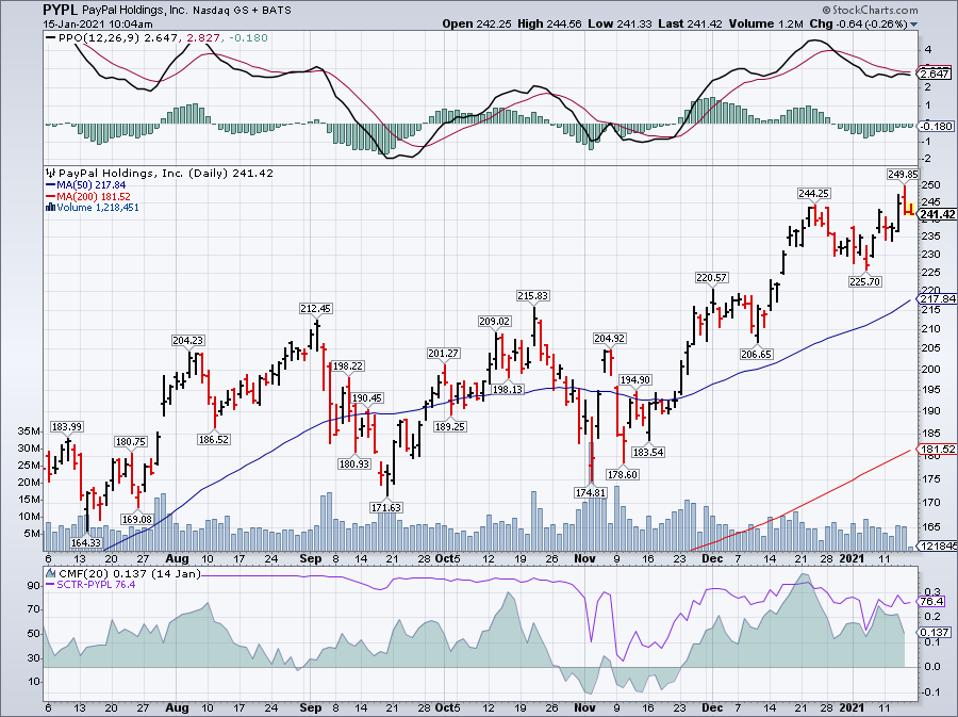Click the 206.65 low price label
Viewport: 958px width, 717px height.
pyautogui.click(x=757, y=354)
